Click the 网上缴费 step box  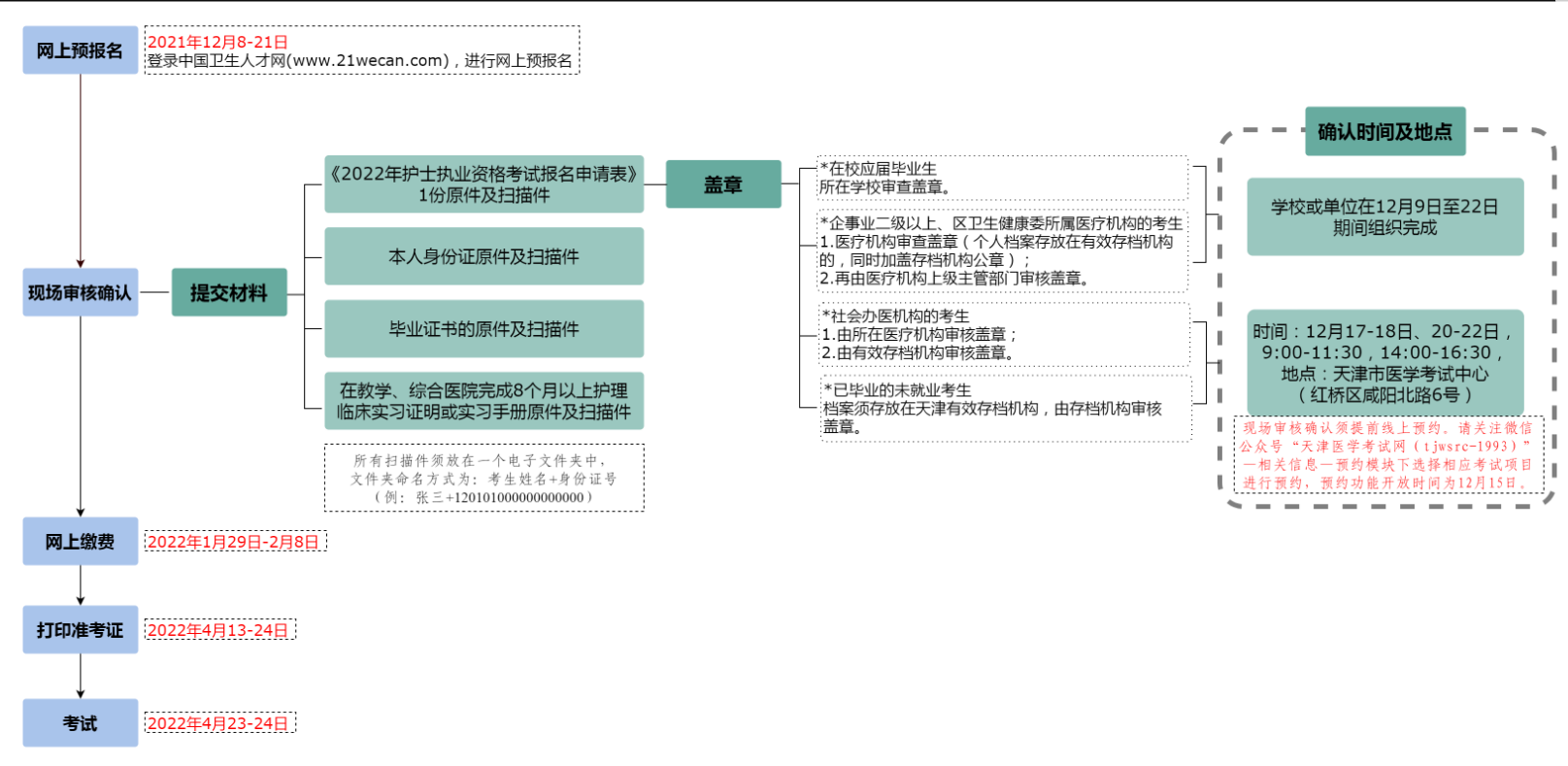pos(80,542)
